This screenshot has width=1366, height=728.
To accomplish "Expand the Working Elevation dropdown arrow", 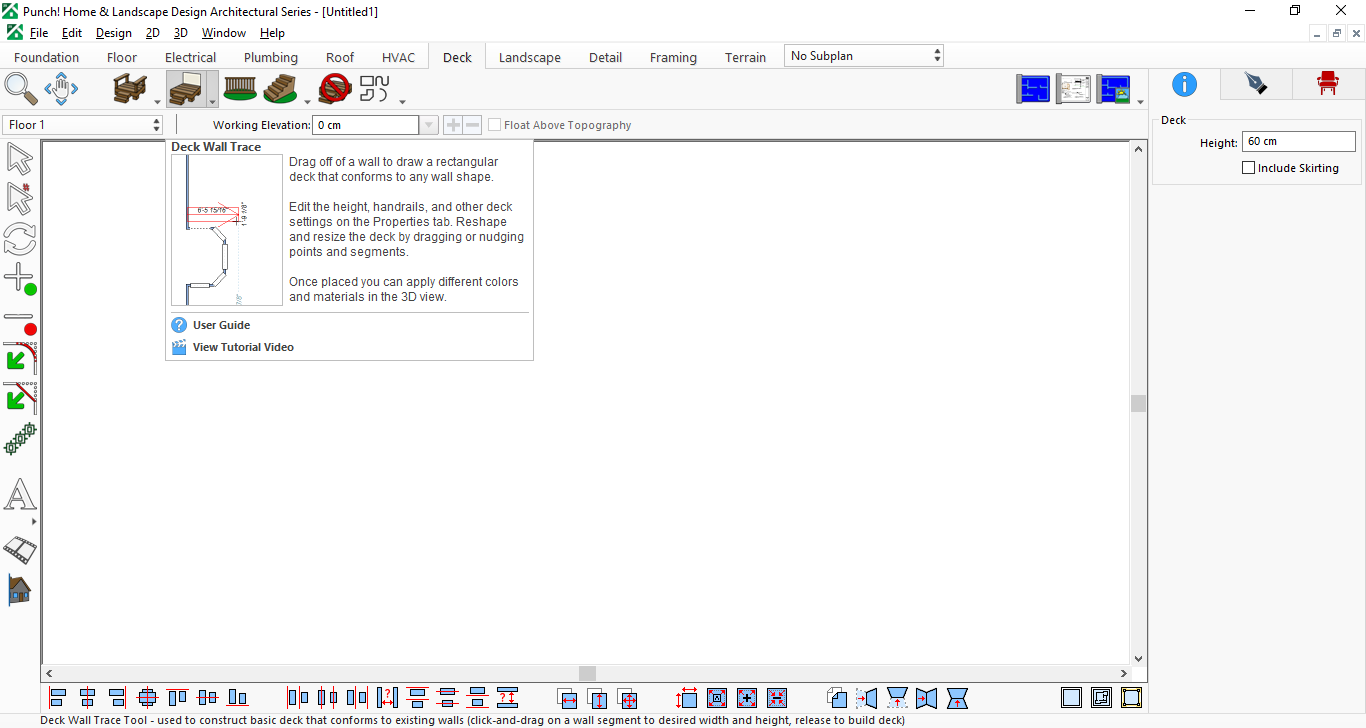I will [x=429, y=125].
